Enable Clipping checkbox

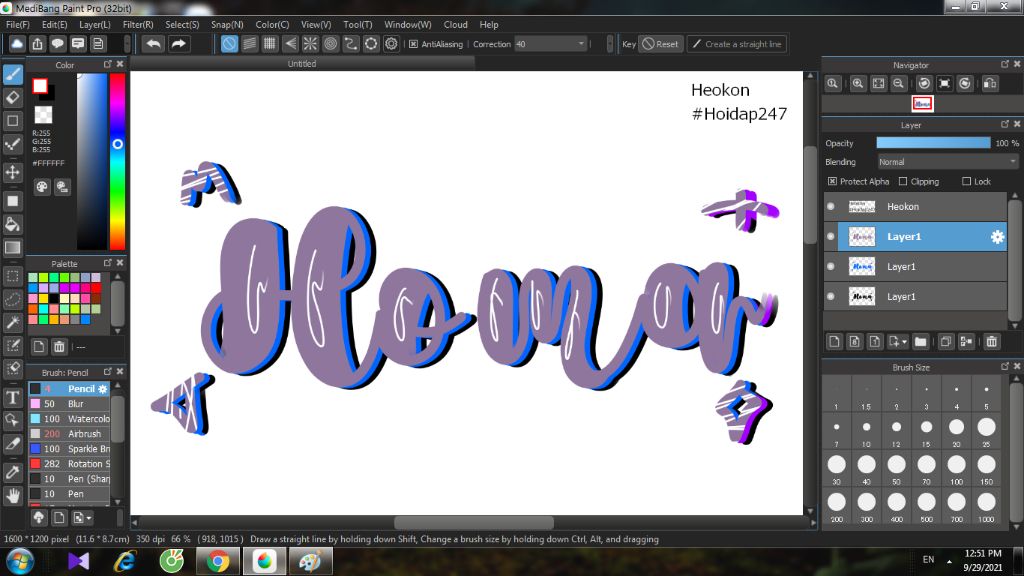[x=903, y=182]
